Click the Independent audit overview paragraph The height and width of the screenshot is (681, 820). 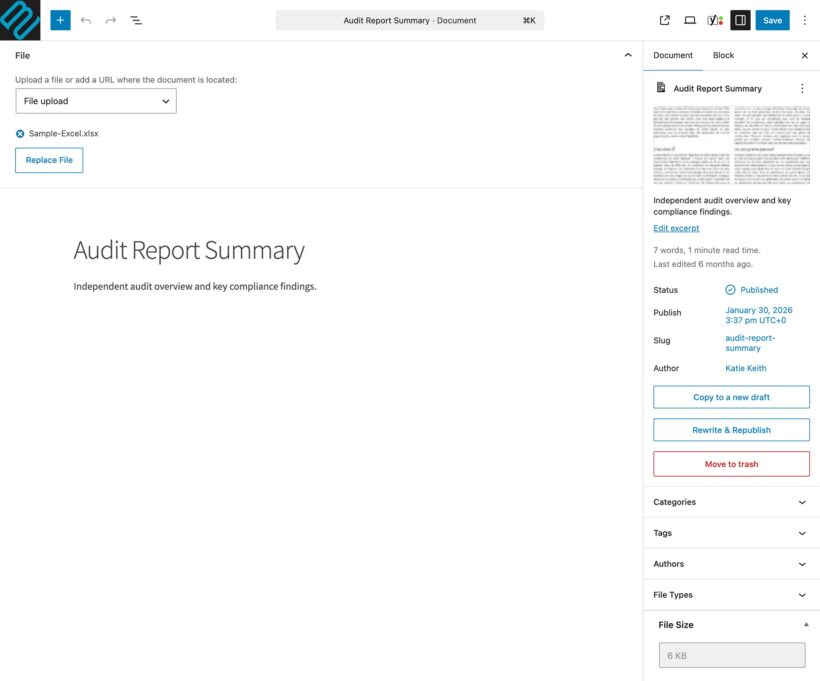(195, 287)
